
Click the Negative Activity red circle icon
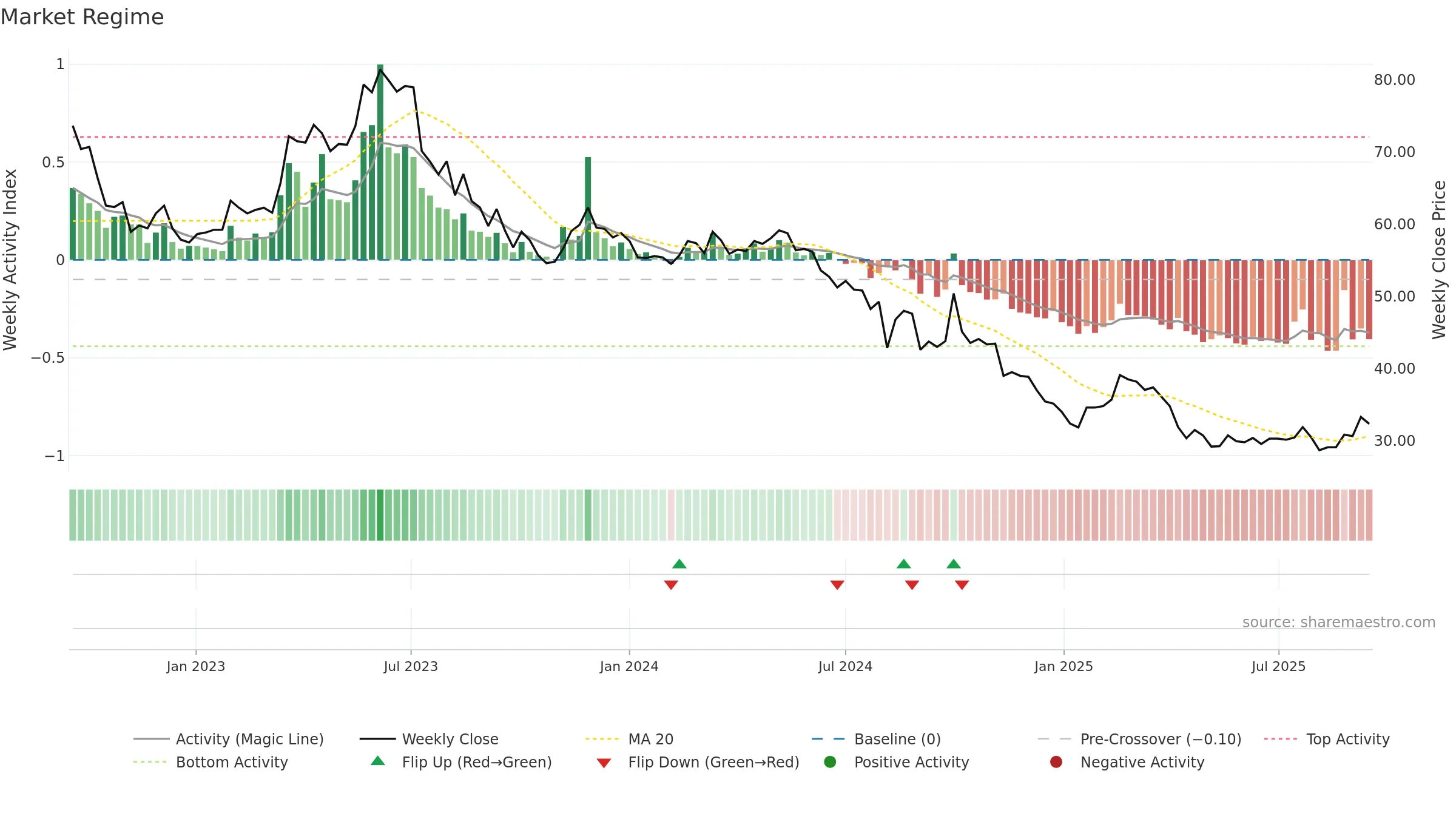click(1056, 761)
